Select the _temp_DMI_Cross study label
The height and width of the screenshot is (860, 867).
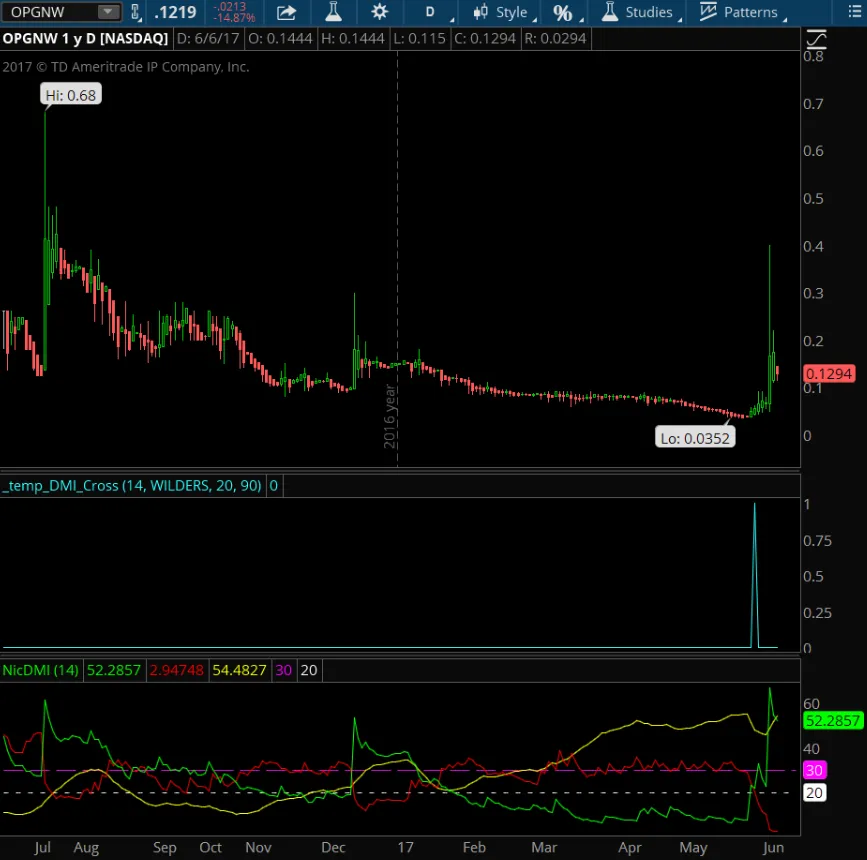click(x=133, y=486)
